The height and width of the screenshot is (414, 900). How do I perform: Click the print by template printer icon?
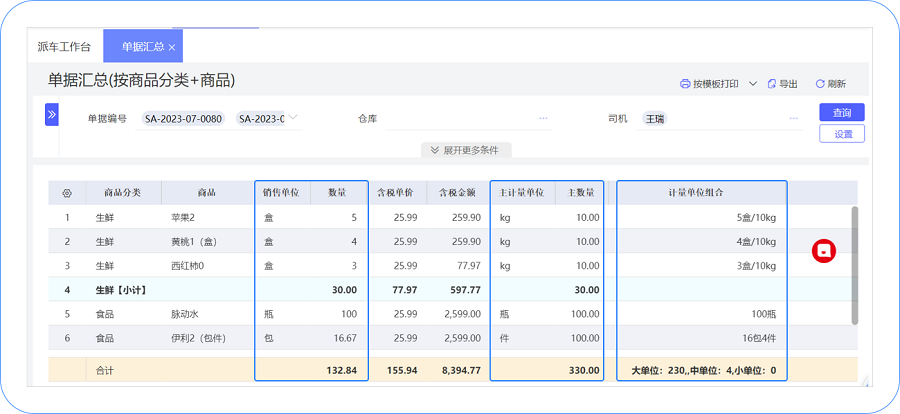point(685,84)
